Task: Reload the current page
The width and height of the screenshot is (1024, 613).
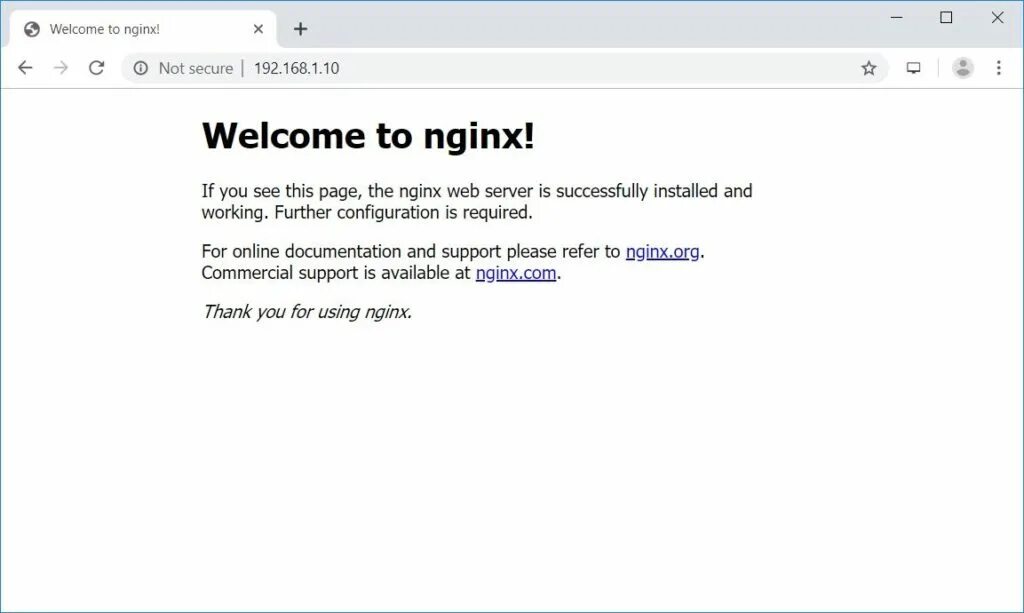Action: point(97,68)
